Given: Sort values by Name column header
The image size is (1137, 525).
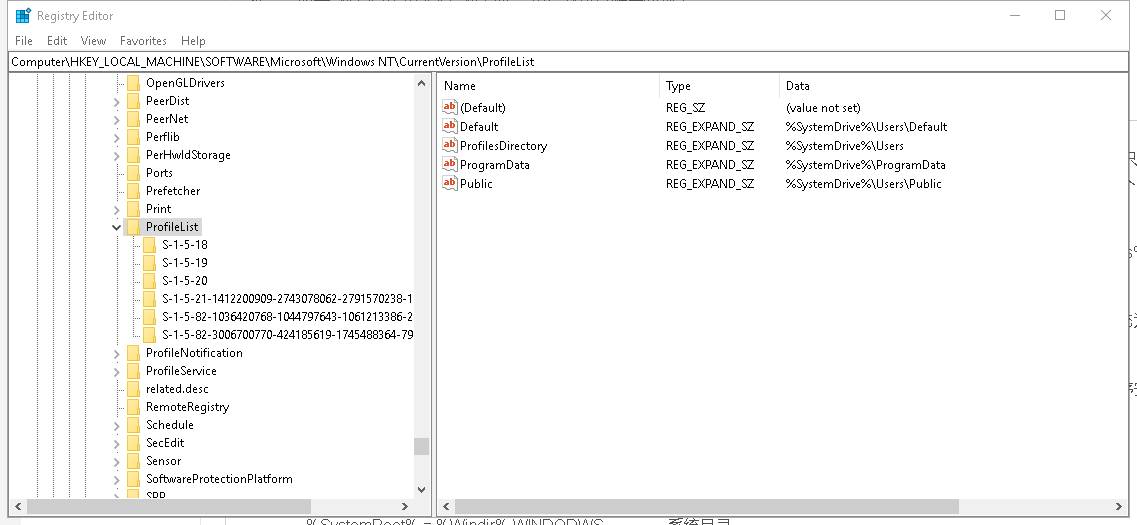Looking at the screenshot, I should point(549,86).
